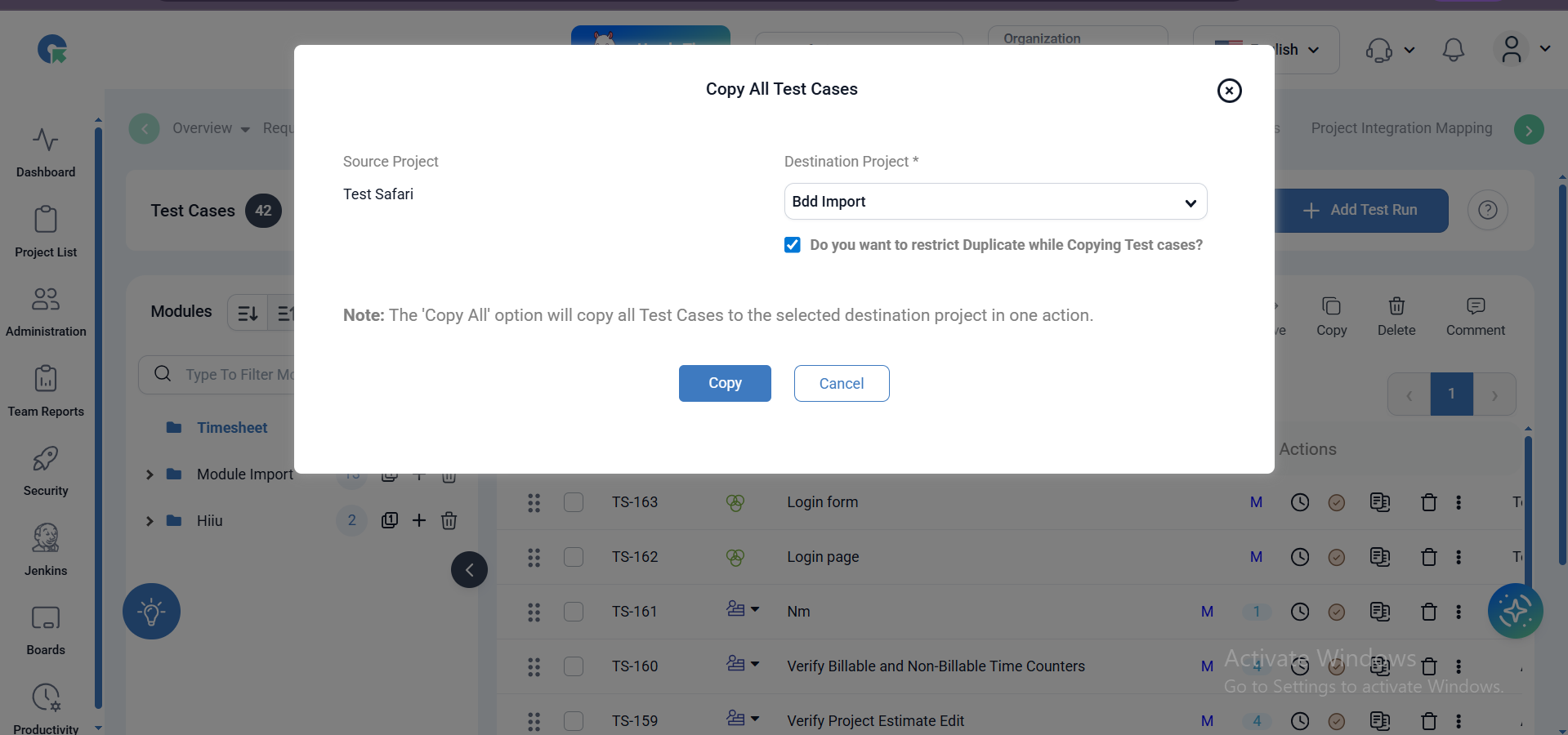
Task: Click the notification bell icon
Action: (1453, 50)
